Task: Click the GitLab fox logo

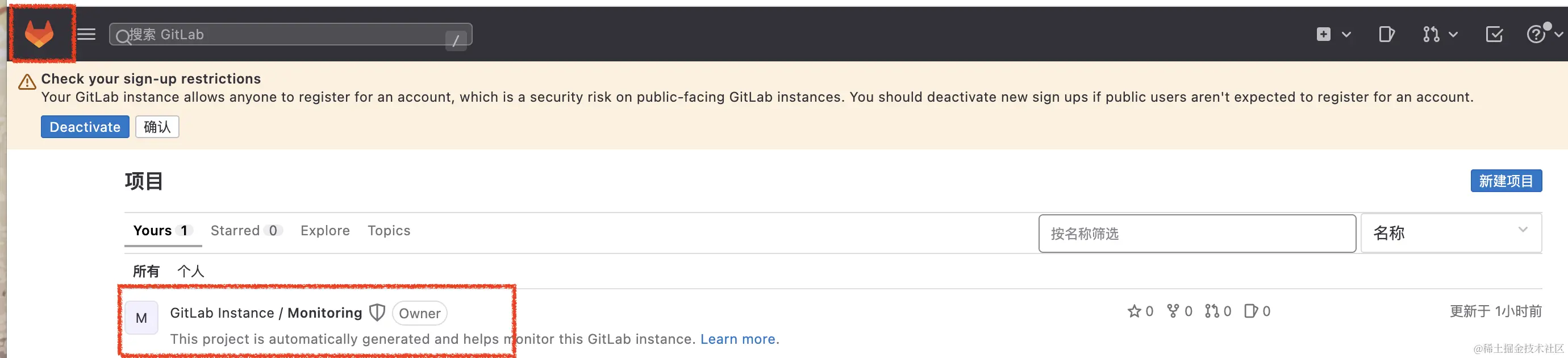Action: pyautogui.click(x=40, y=34)
